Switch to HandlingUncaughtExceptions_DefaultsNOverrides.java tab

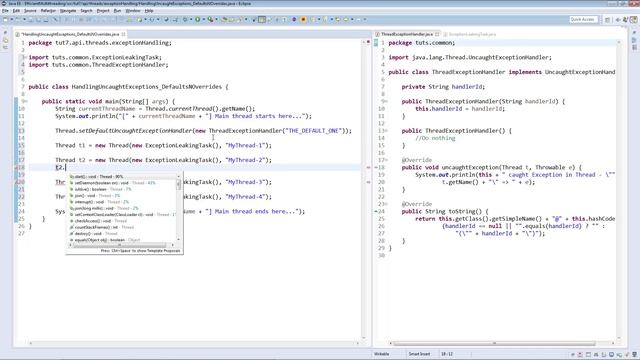pyautogui.click(x=70, y=34)
